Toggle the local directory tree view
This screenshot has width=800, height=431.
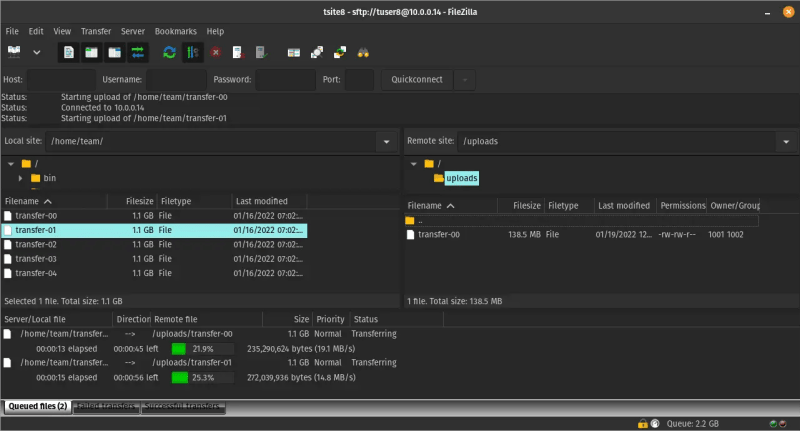[91, 52]
